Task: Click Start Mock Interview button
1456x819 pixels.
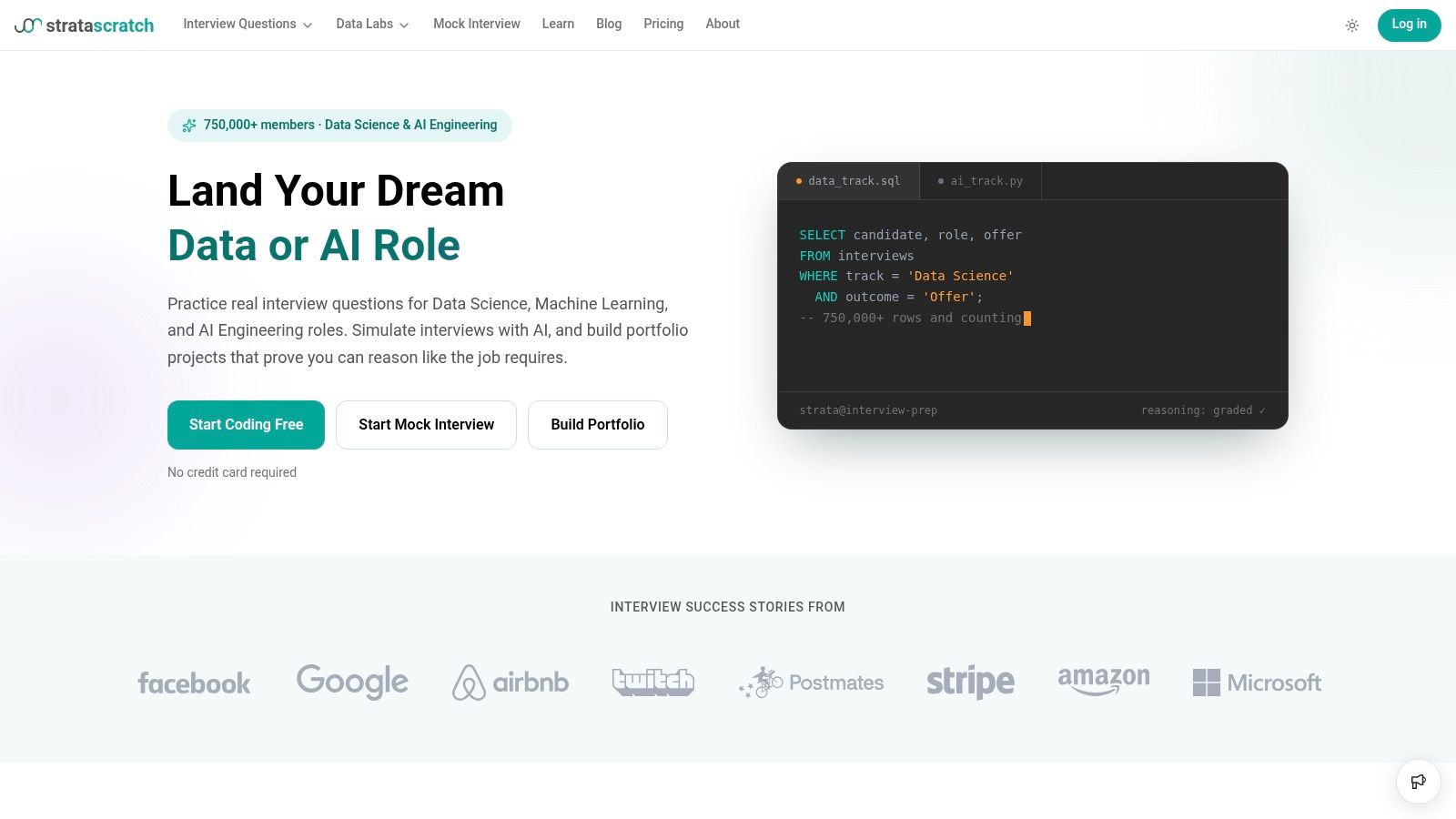Action: (x=426, y=425)
